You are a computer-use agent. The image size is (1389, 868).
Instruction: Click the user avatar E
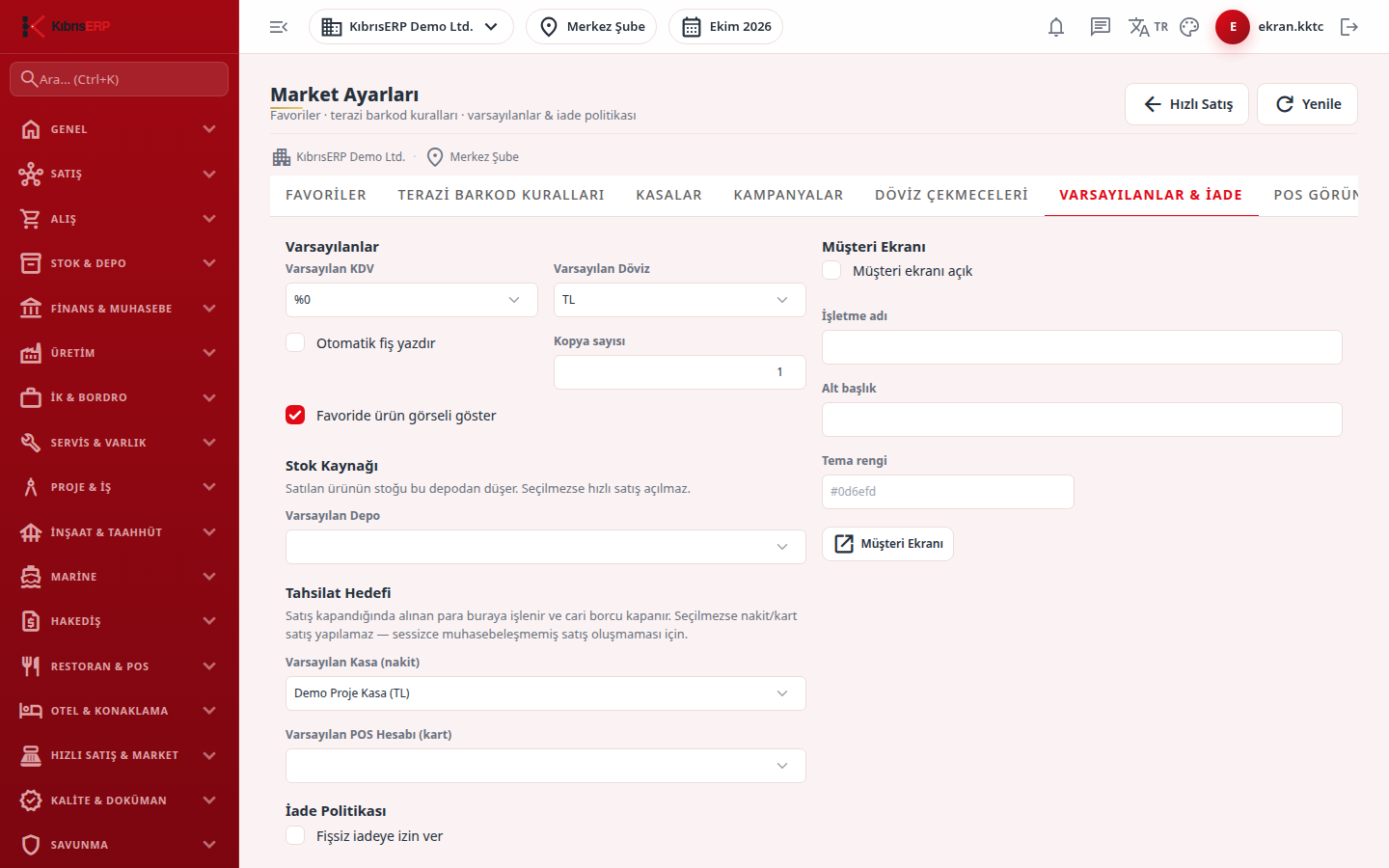(x=1233, y=27)
